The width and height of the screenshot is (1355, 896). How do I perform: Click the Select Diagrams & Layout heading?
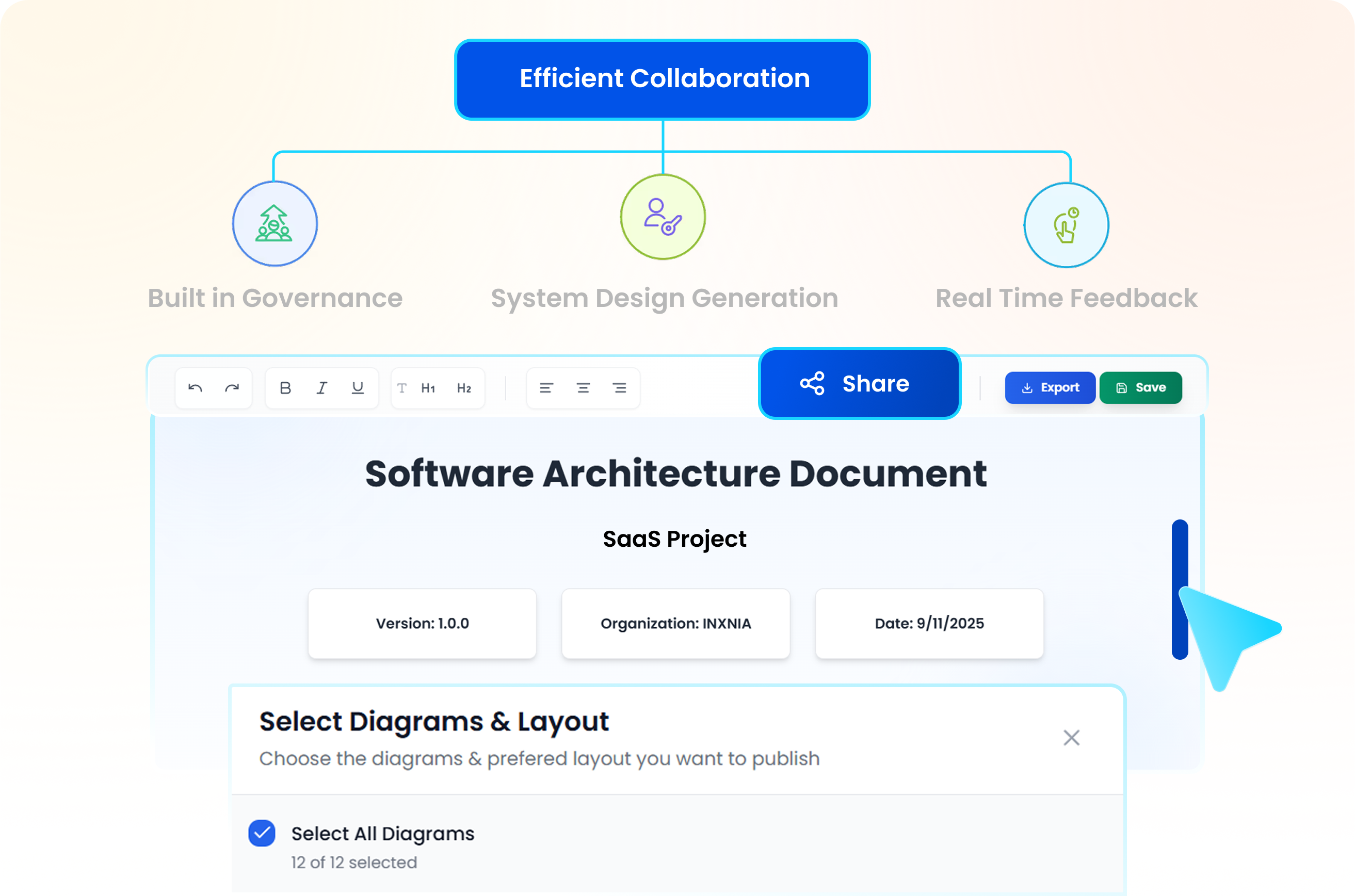point(434,722)
